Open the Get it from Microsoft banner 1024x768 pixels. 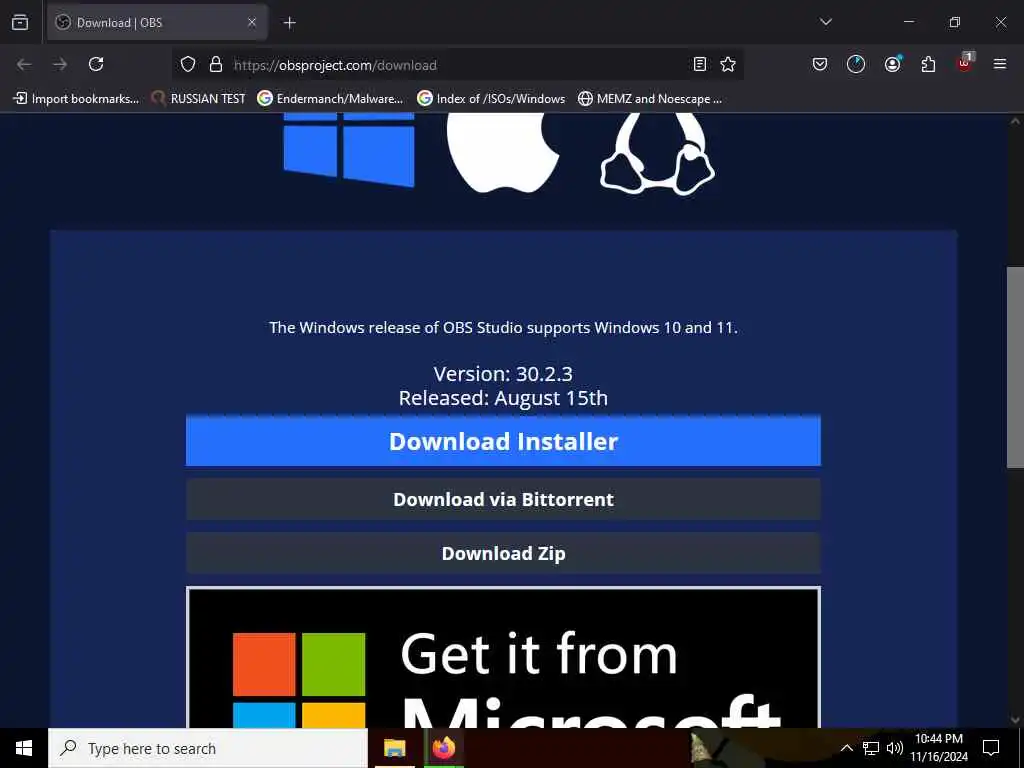[503, 658]
